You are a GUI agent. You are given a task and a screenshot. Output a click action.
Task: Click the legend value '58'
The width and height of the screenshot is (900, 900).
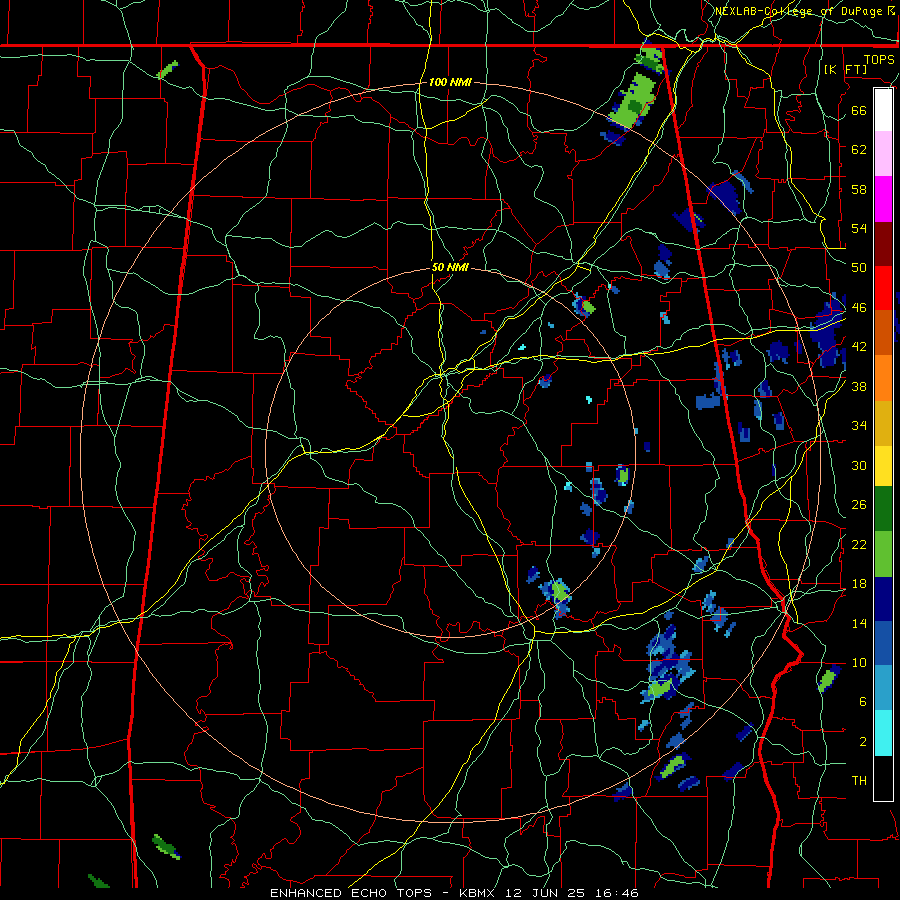click(x=859, y=189)
